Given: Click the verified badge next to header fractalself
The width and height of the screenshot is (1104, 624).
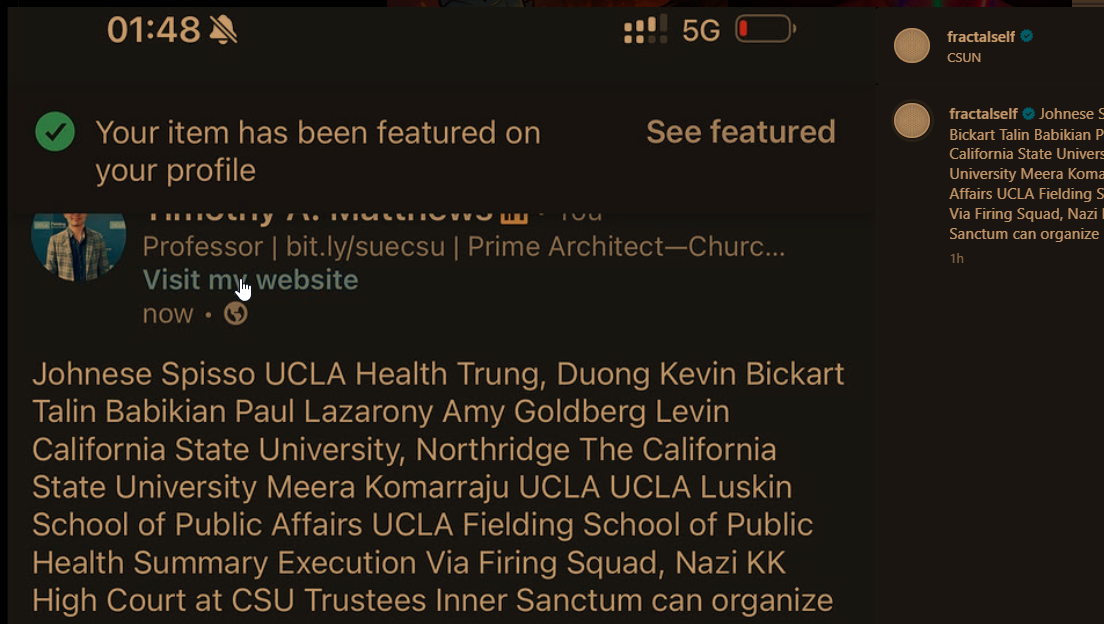Looking at the screenshot, I should coord(1027,36).
